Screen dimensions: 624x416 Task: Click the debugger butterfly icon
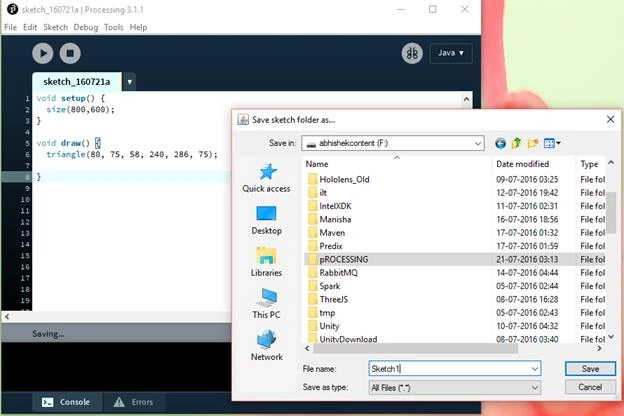pyautogui.click(x=412, y=53)
